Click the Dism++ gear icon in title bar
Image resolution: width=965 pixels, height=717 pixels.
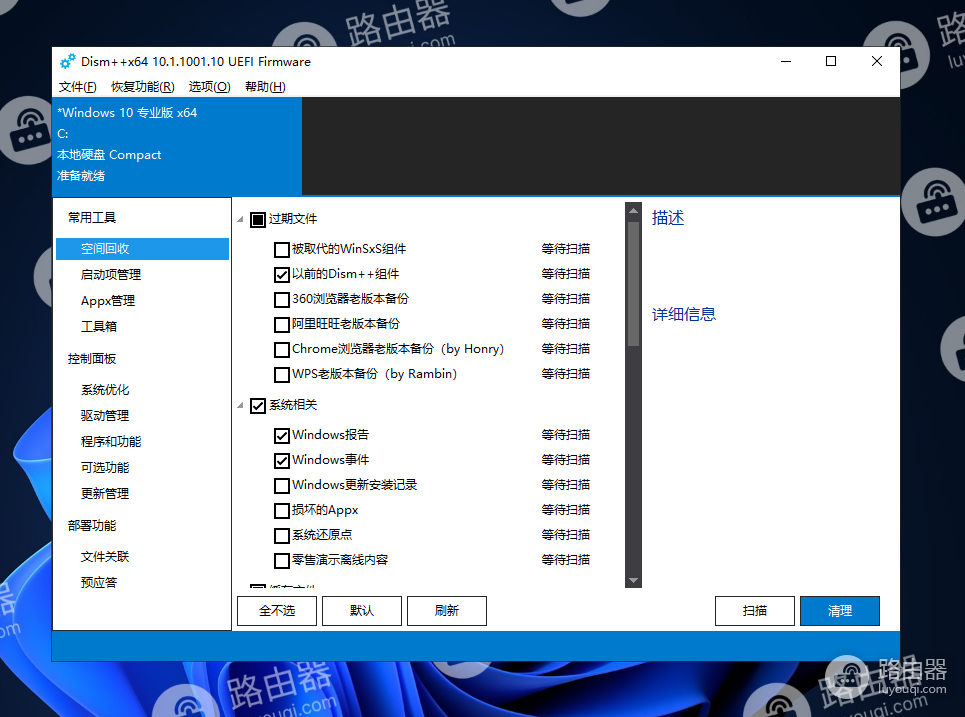tap(67, 62)
